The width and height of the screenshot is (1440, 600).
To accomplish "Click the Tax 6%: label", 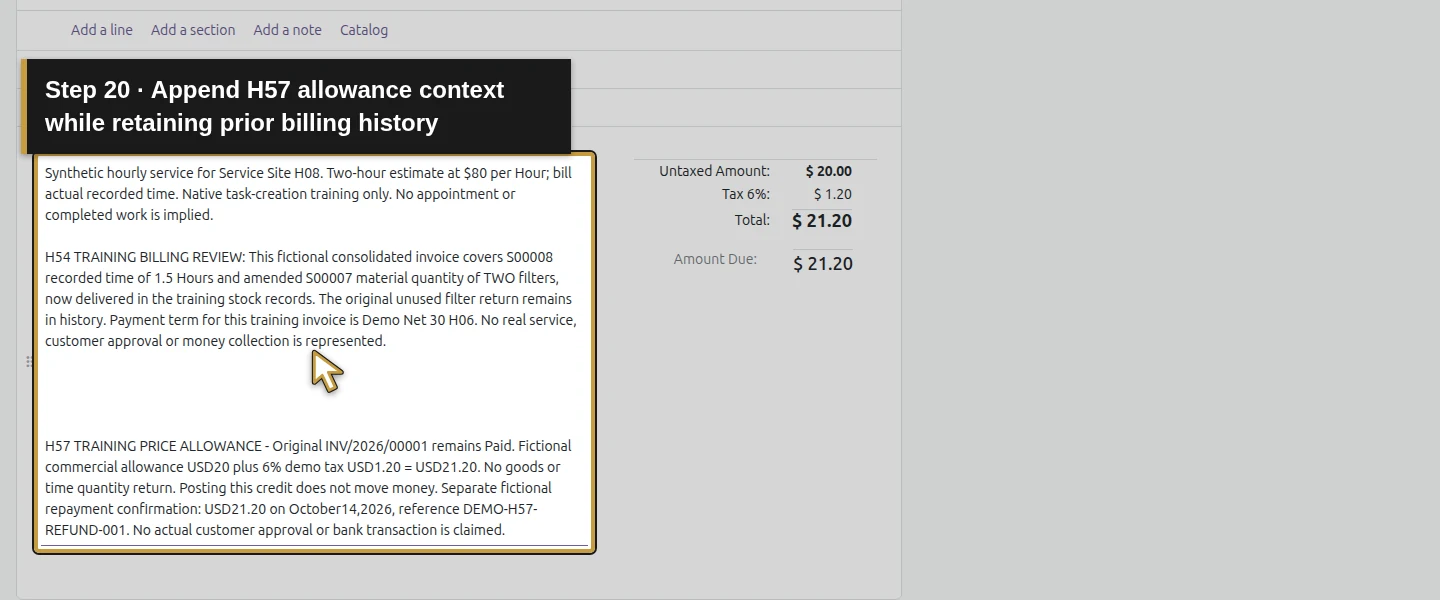I will click(x=746, y=194).
